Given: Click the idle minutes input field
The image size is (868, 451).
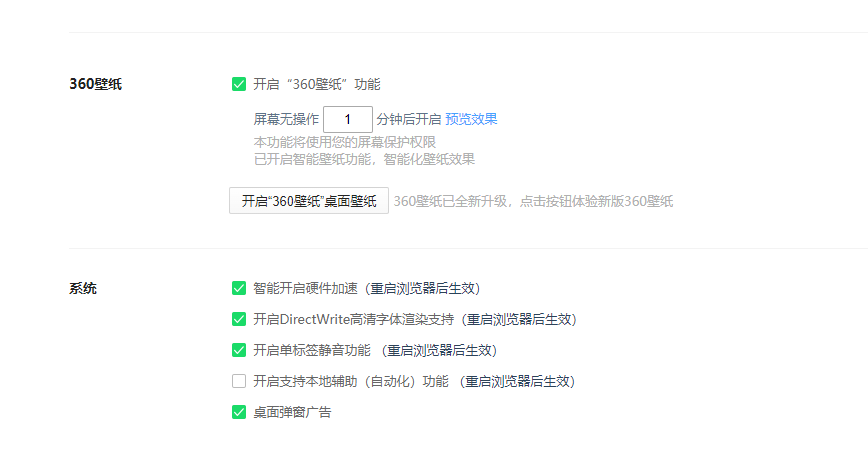Looking at the screenshot, I should click(x=347, y=119).
